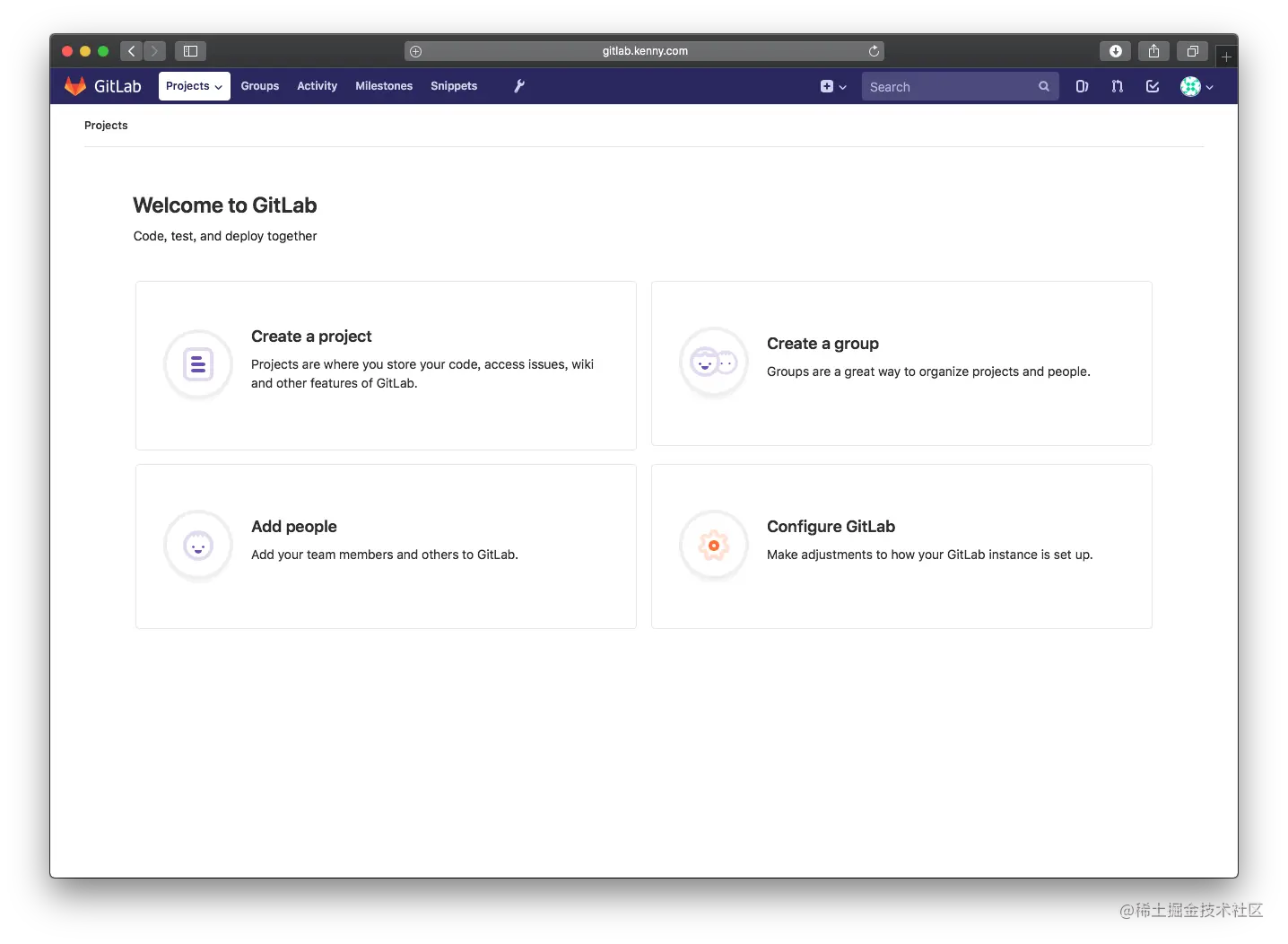Open Activity in top navigation

[318, 86]
